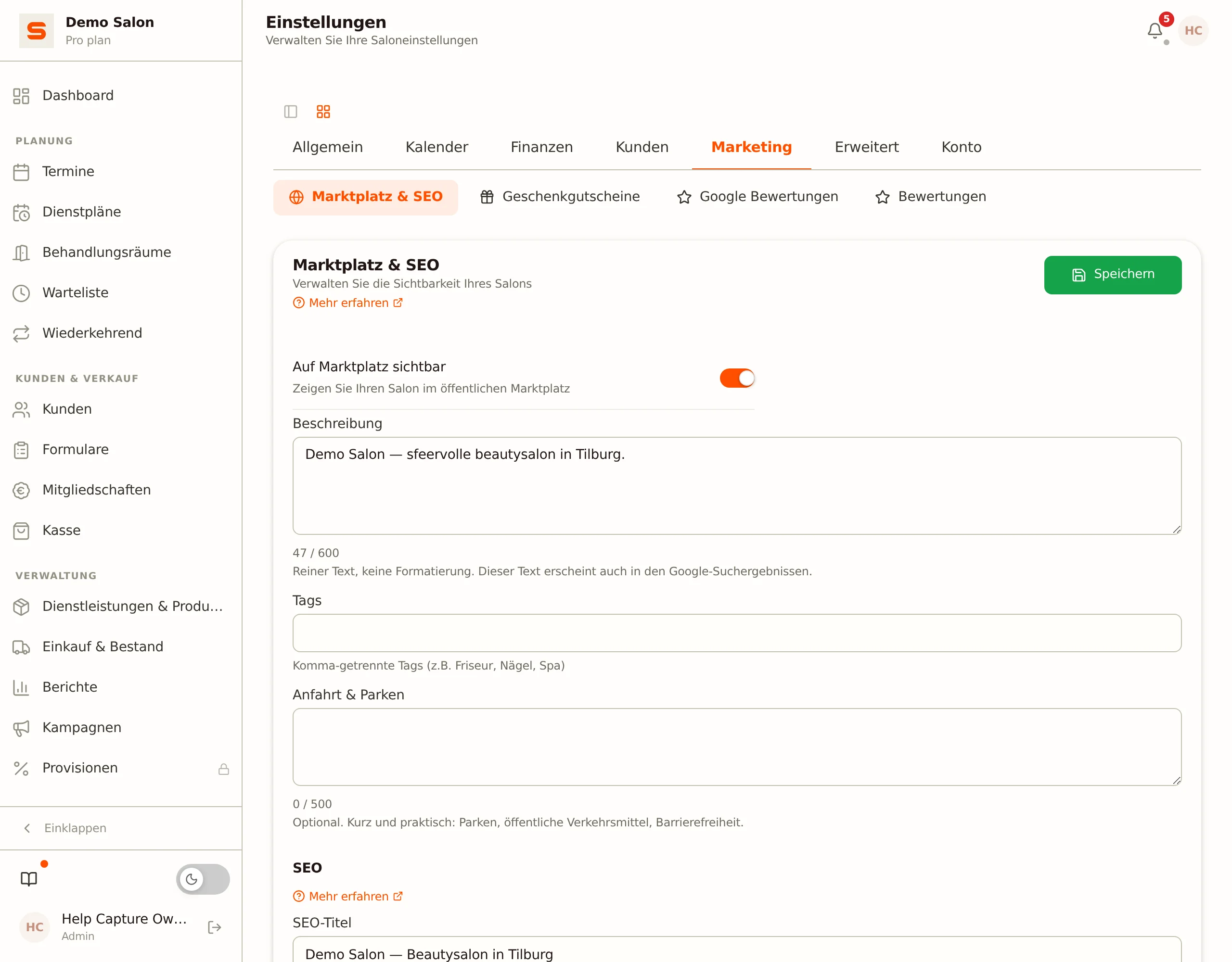This screenshot has height=962, width=1232.
Task: Open Dienstleistungen & Produkte page
Action: point(121,607)
